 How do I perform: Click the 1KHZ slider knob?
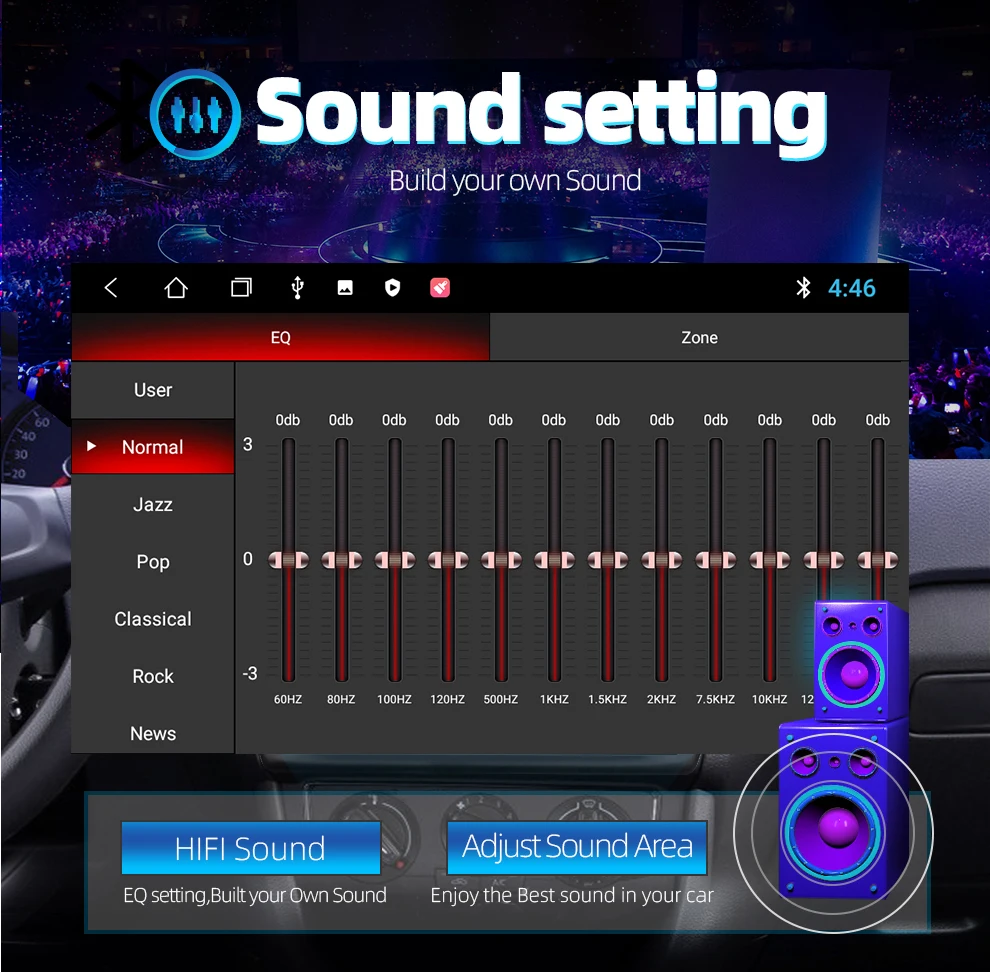[x=554, y=560]
